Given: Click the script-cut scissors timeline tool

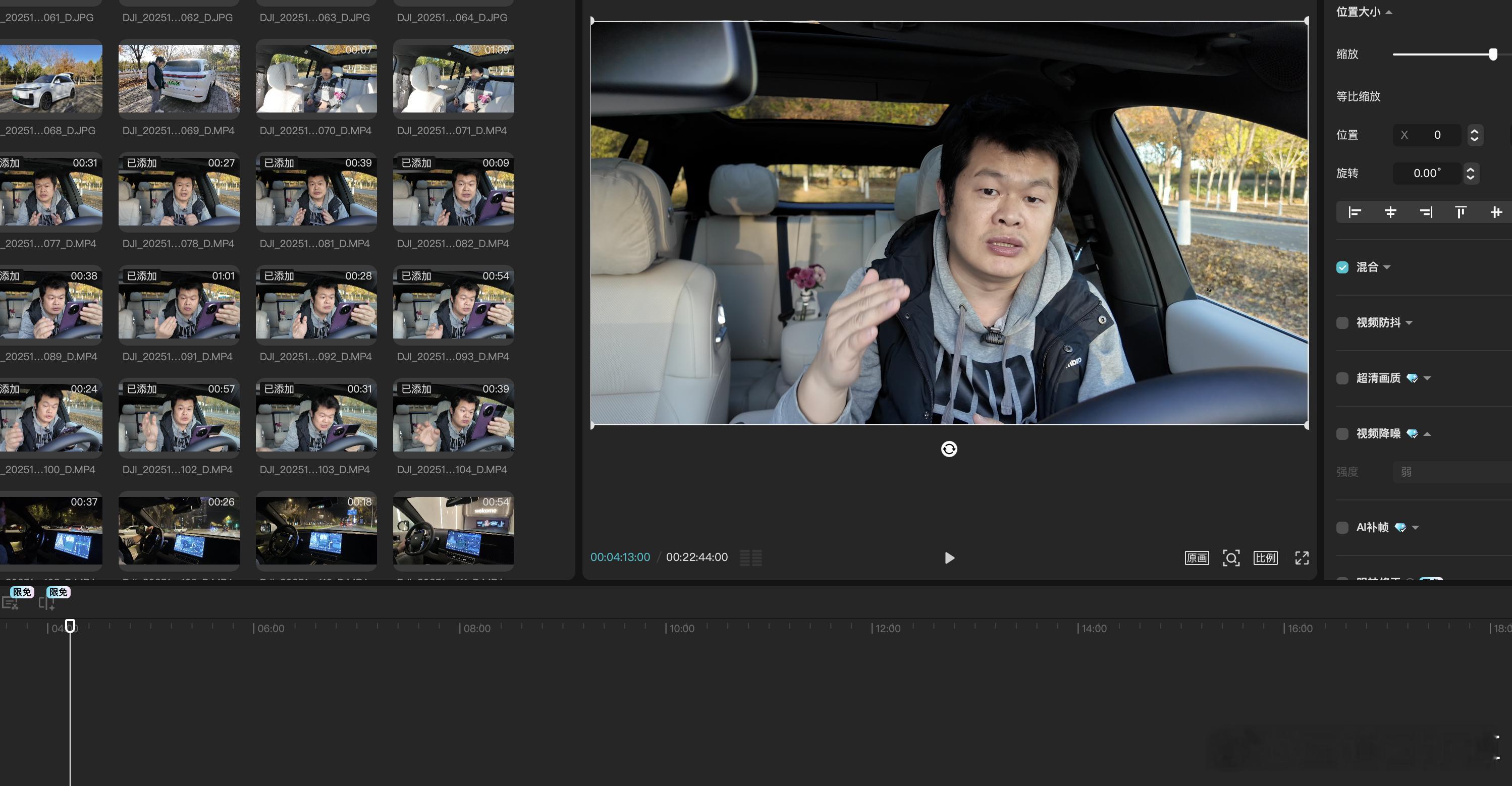Looking at the screenshot, I should [11, 602].
